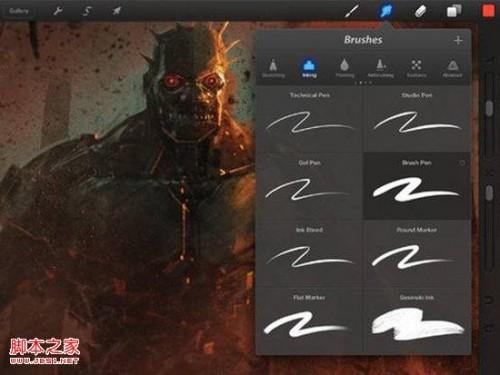Choose the Gesinski Ink brush
The height and width of the screenshot is (375, 500).
pyautogui.click(x=417, y=321)
